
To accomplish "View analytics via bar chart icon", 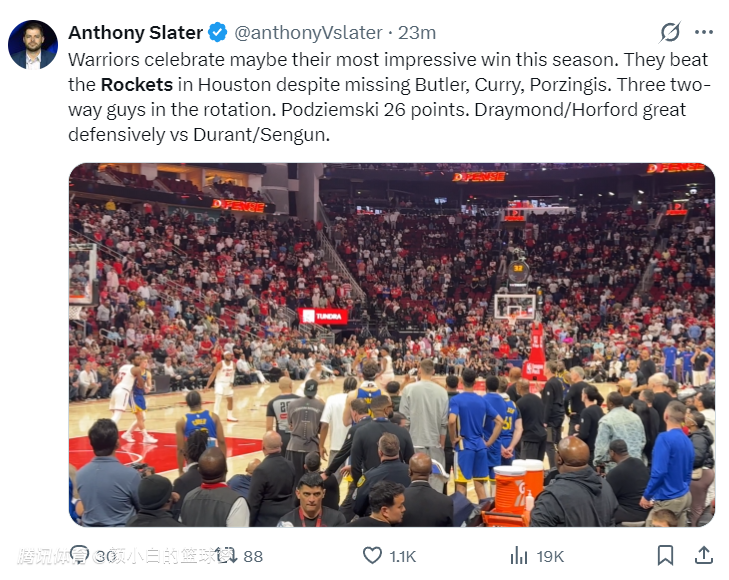I will pos(519,555).
